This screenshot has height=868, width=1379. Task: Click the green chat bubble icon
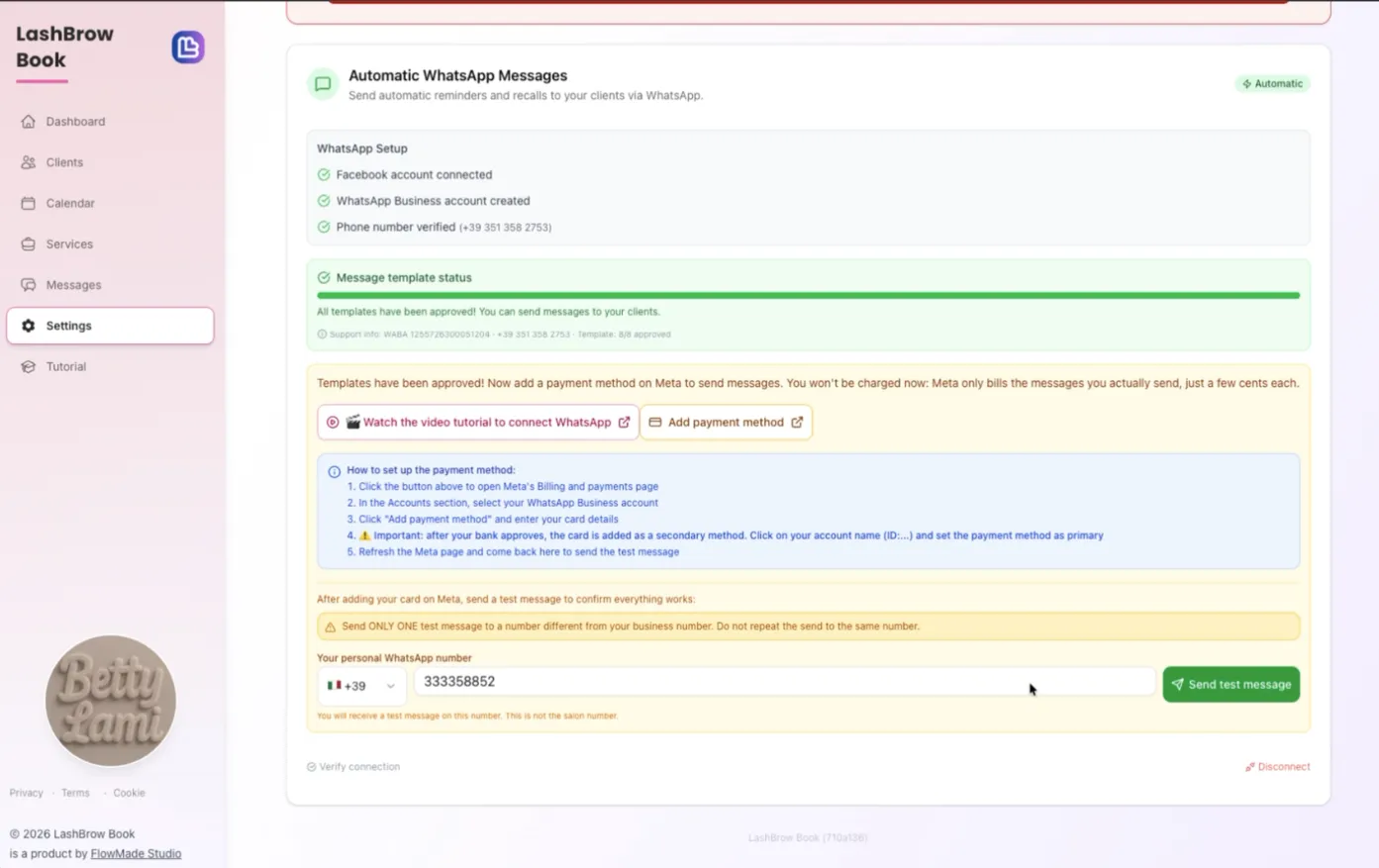point(323,84)
